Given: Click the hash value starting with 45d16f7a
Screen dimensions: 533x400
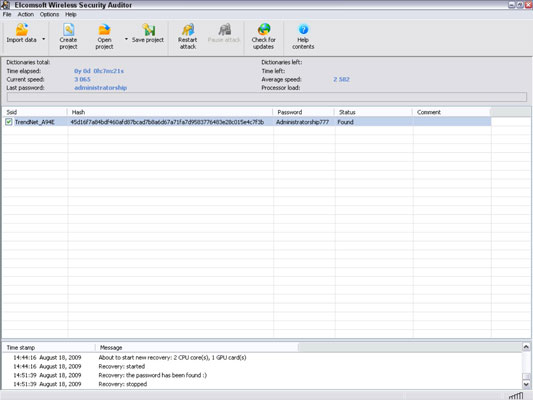Looking at the screenshot, I should coord(167,122).
